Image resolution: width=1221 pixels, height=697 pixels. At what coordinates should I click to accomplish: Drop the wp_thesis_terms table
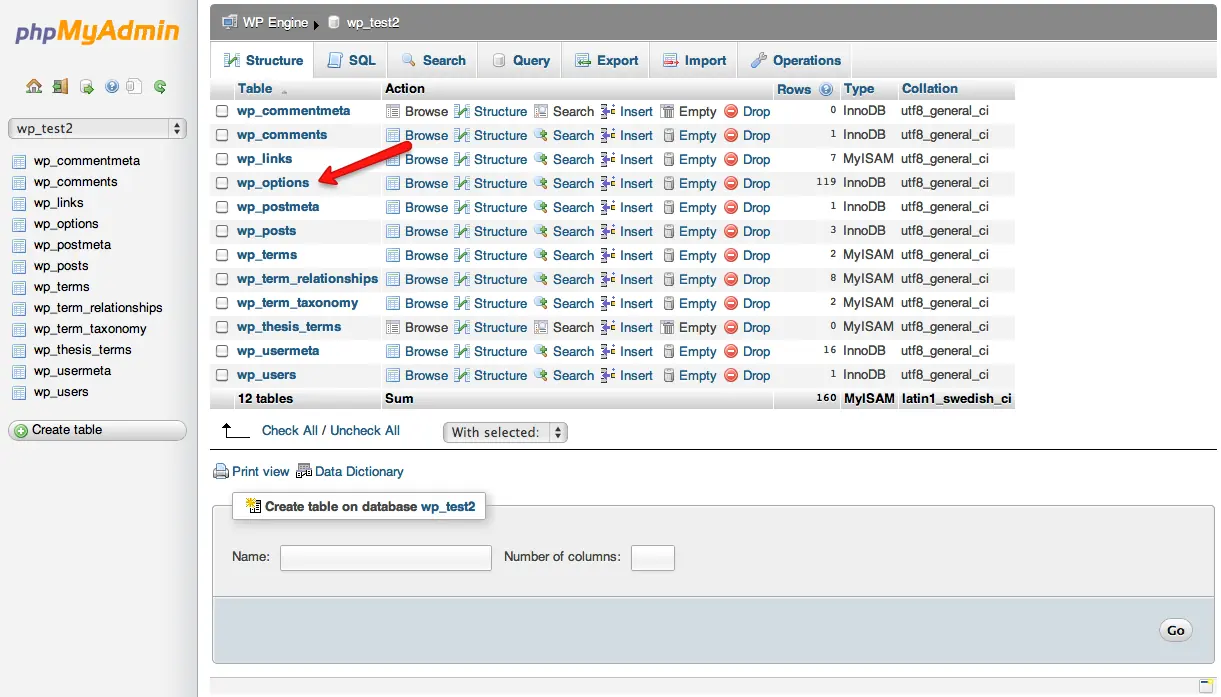point(747,327)
